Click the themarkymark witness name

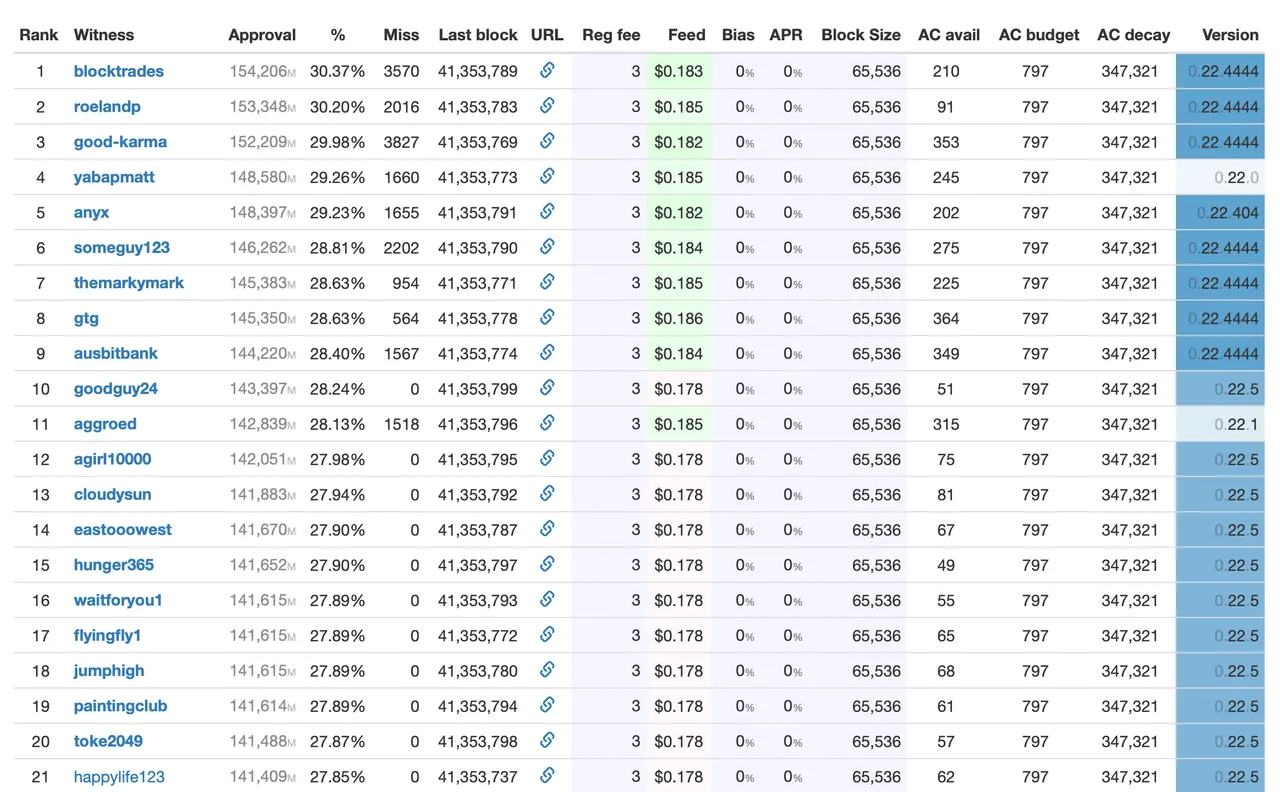click(x=129, y=283)
